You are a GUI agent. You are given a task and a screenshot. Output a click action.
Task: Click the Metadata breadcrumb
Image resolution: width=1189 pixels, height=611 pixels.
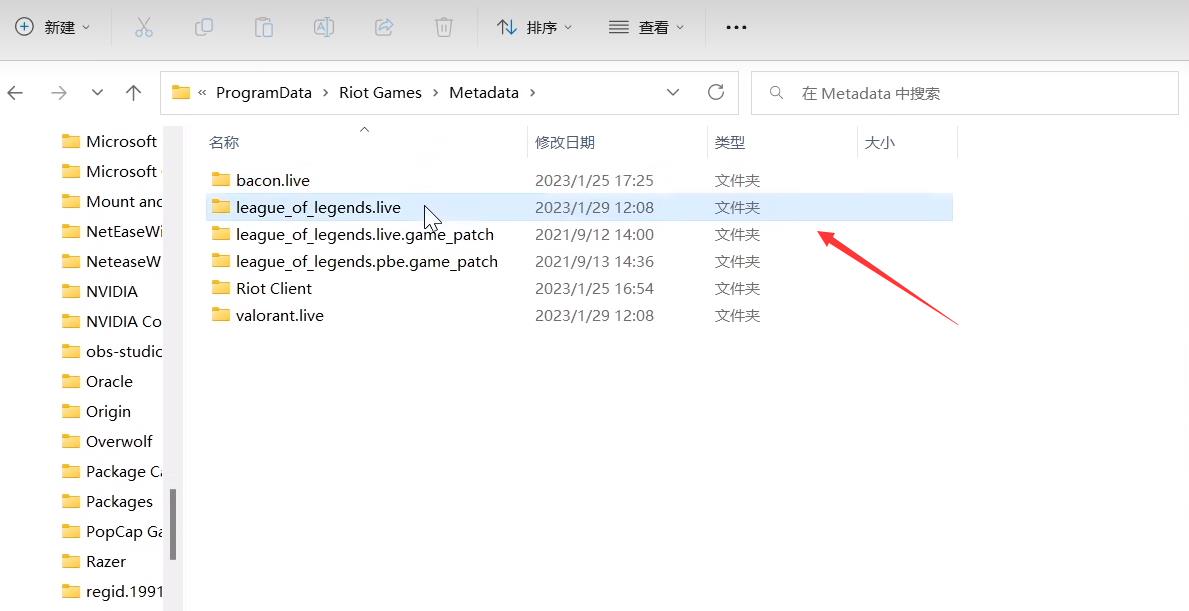pyautogui.click(x=484, y=92)
